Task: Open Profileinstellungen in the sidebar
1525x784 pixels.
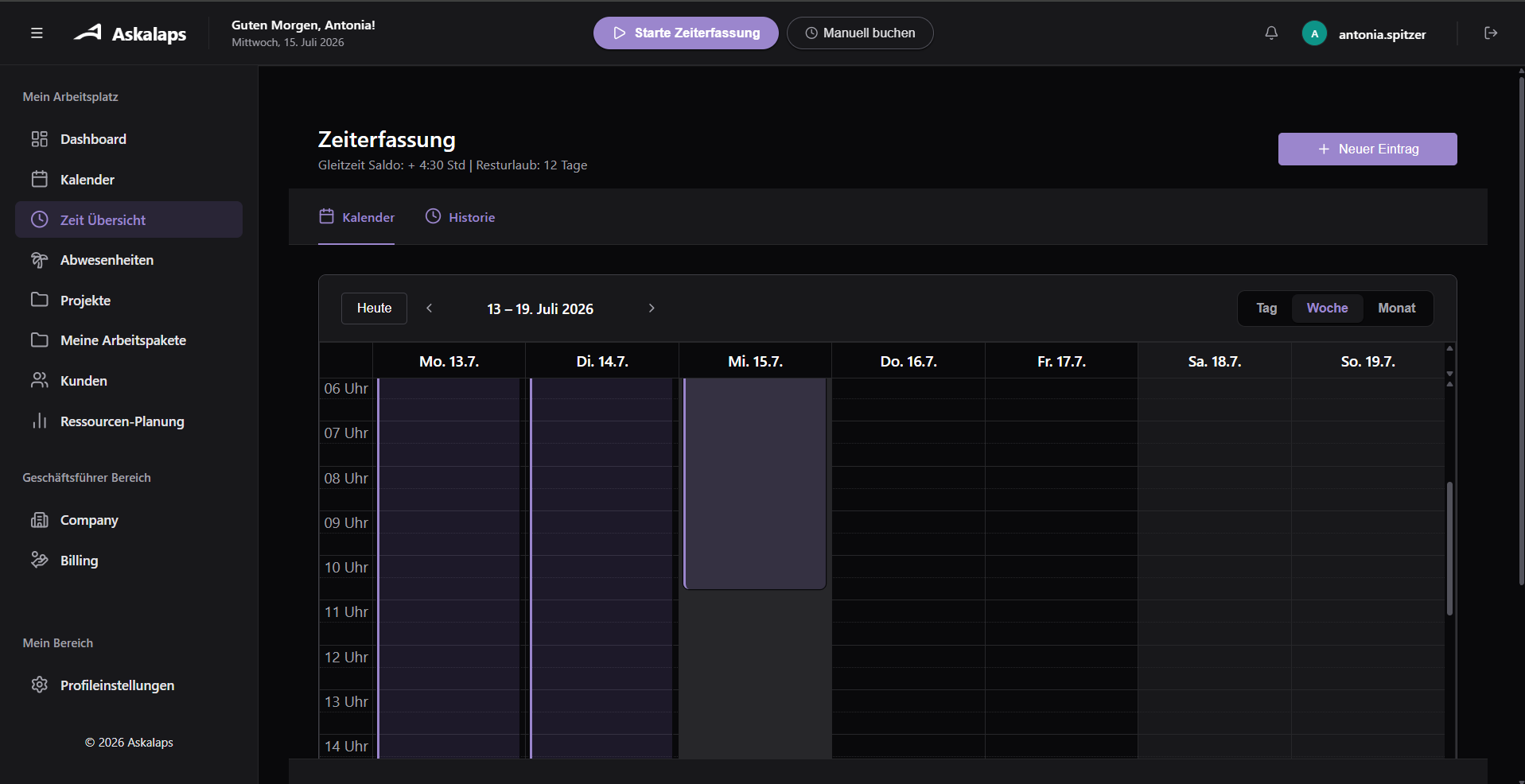Action: 129,685
